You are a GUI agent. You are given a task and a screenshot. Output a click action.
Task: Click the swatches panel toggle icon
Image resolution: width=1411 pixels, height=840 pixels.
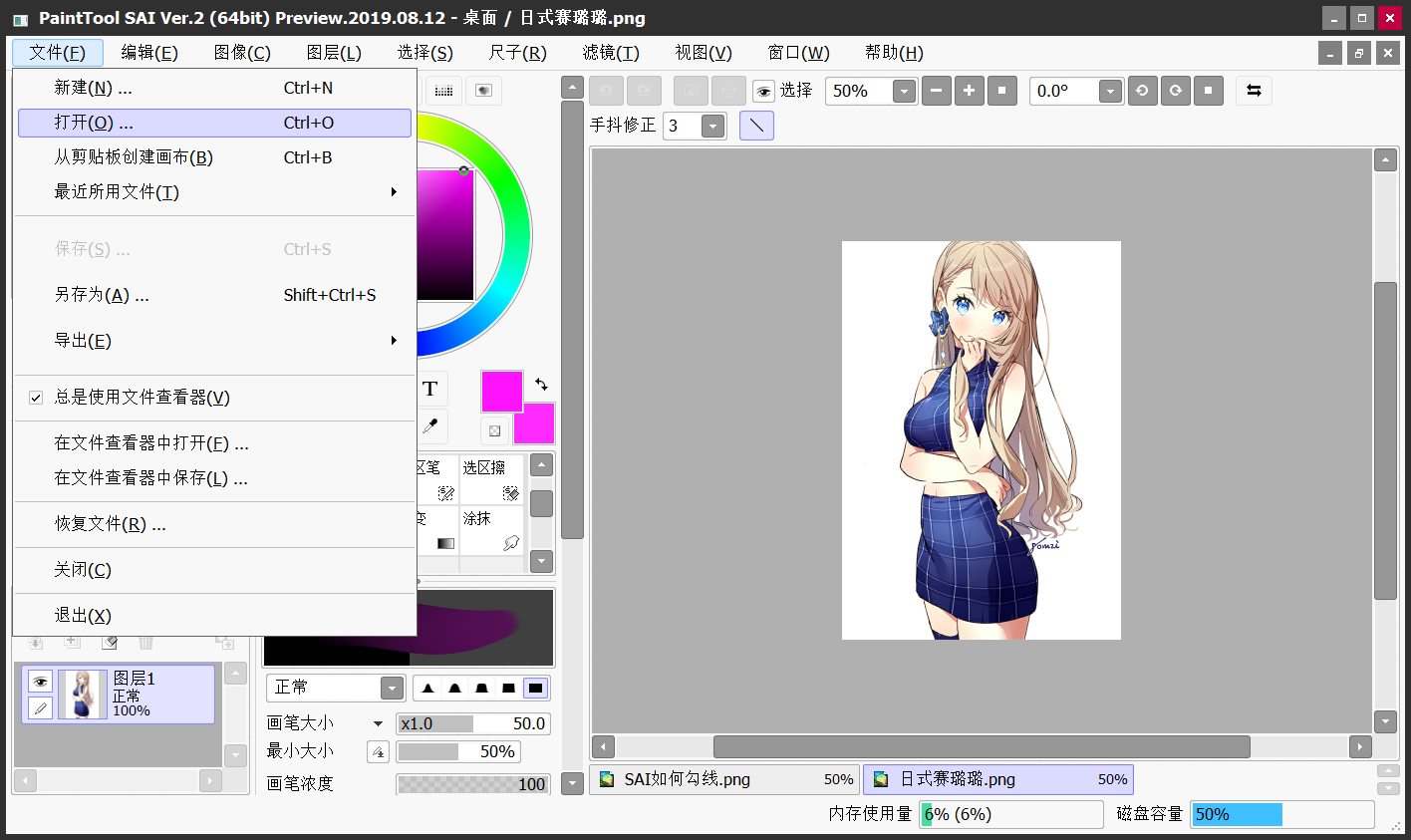coord(444,91)
